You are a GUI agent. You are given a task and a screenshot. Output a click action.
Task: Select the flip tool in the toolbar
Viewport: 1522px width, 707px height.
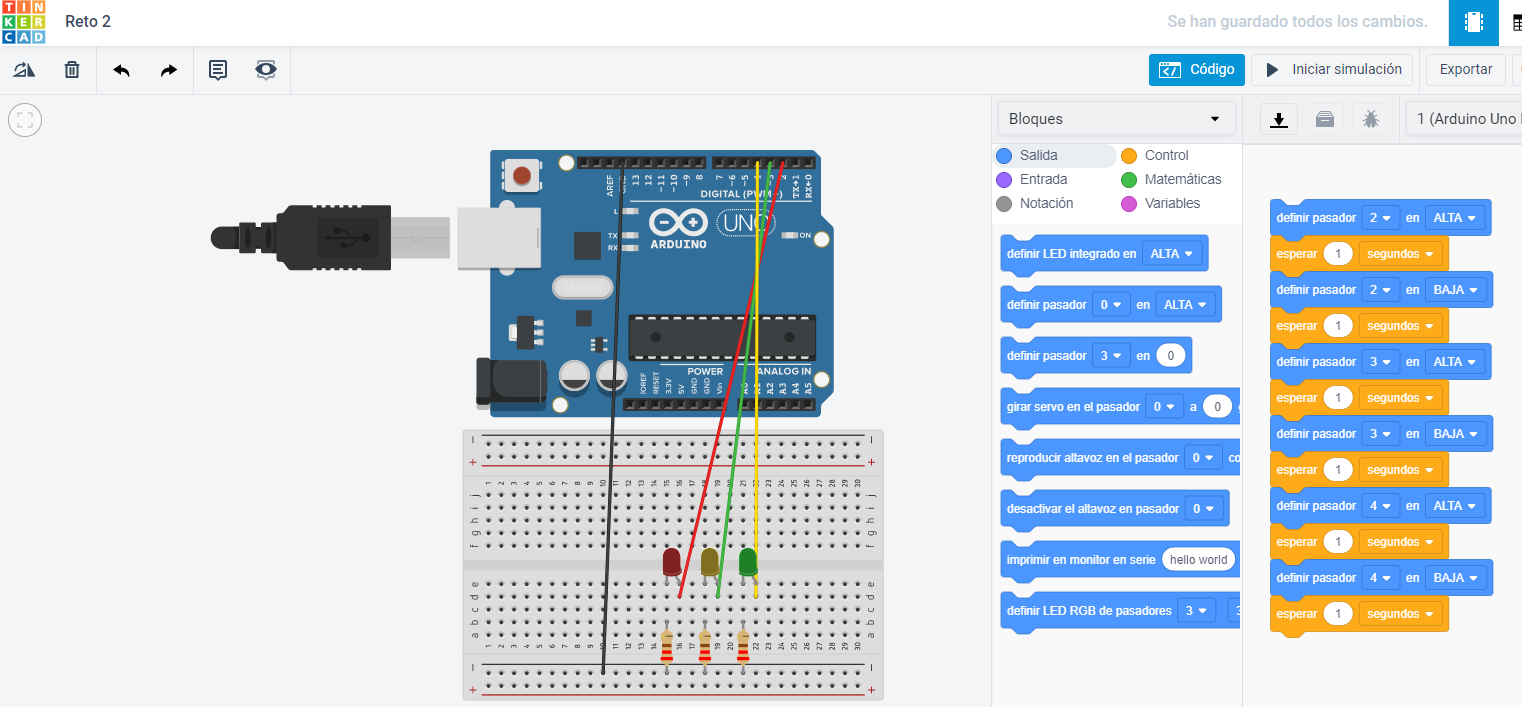(24, 69)
